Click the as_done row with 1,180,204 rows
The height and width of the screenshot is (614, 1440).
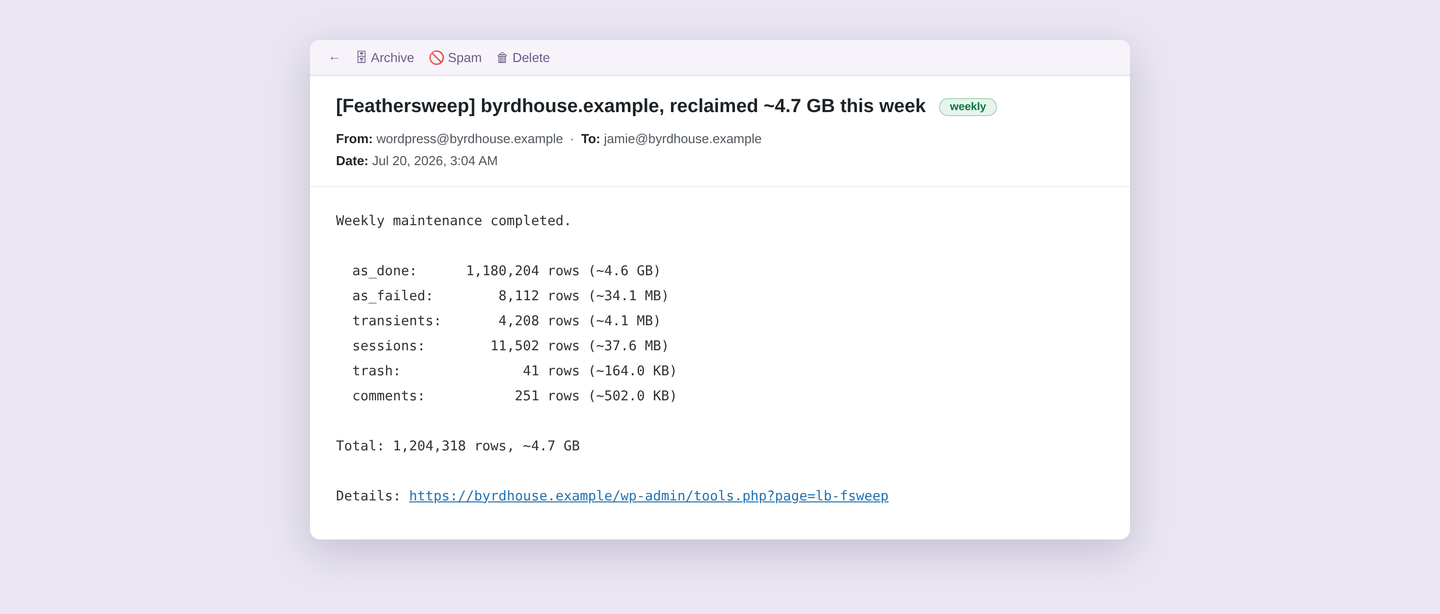click(x=506, y=271)
